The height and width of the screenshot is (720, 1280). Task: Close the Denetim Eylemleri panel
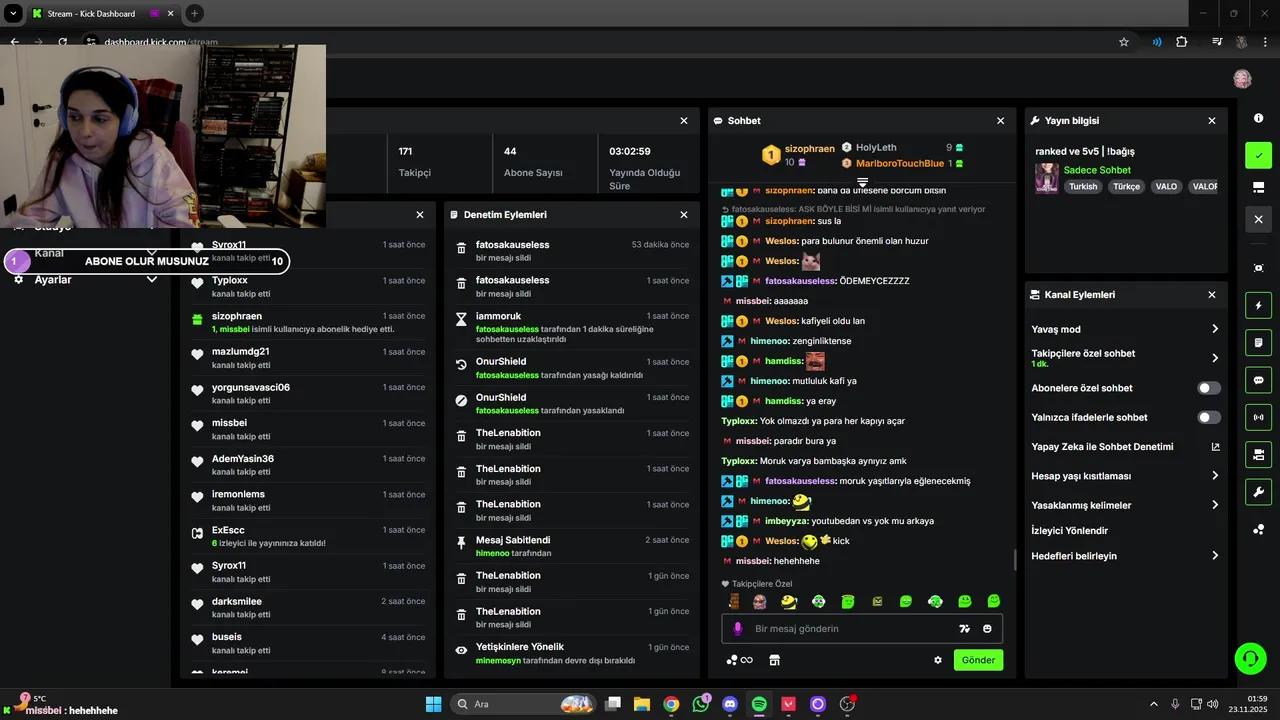tap(684, 215)
